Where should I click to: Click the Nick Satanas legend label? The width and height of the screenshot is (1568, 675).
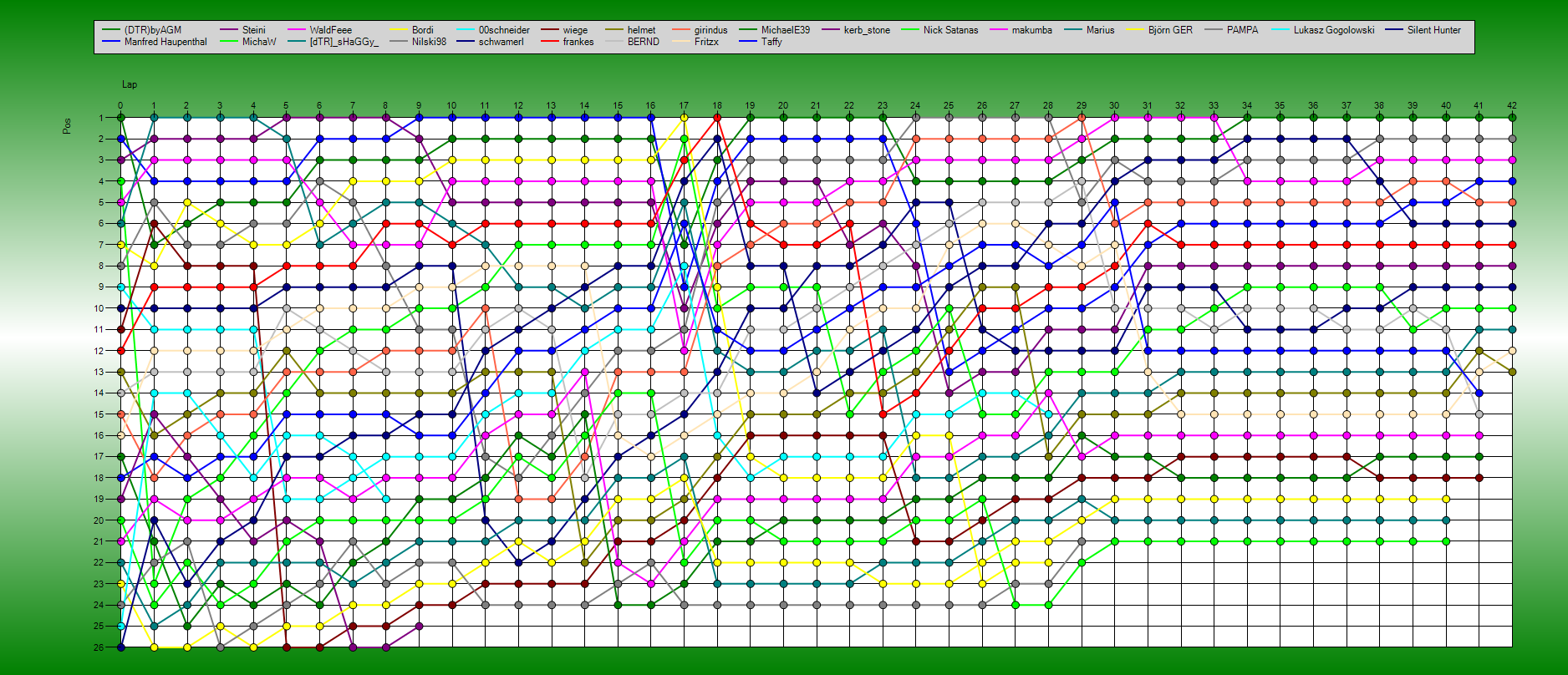coord(951,30)
